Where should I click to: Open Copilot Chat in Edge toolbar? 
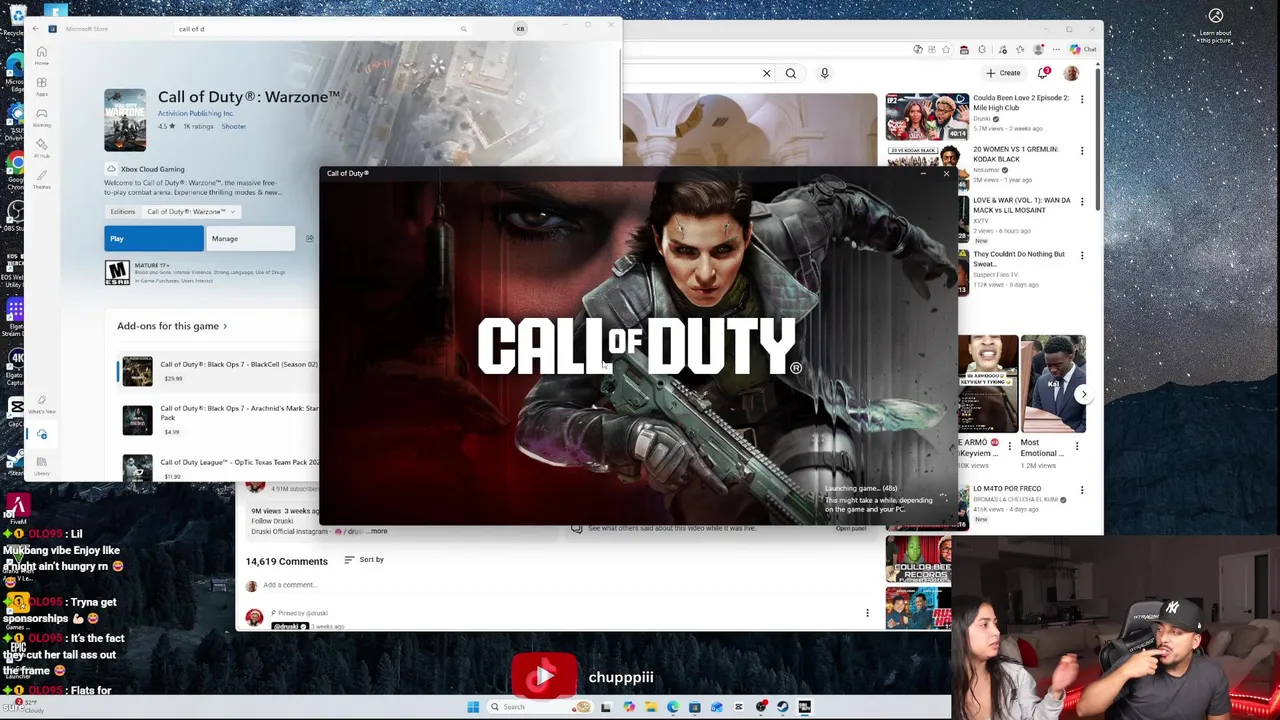point(1083,49)
